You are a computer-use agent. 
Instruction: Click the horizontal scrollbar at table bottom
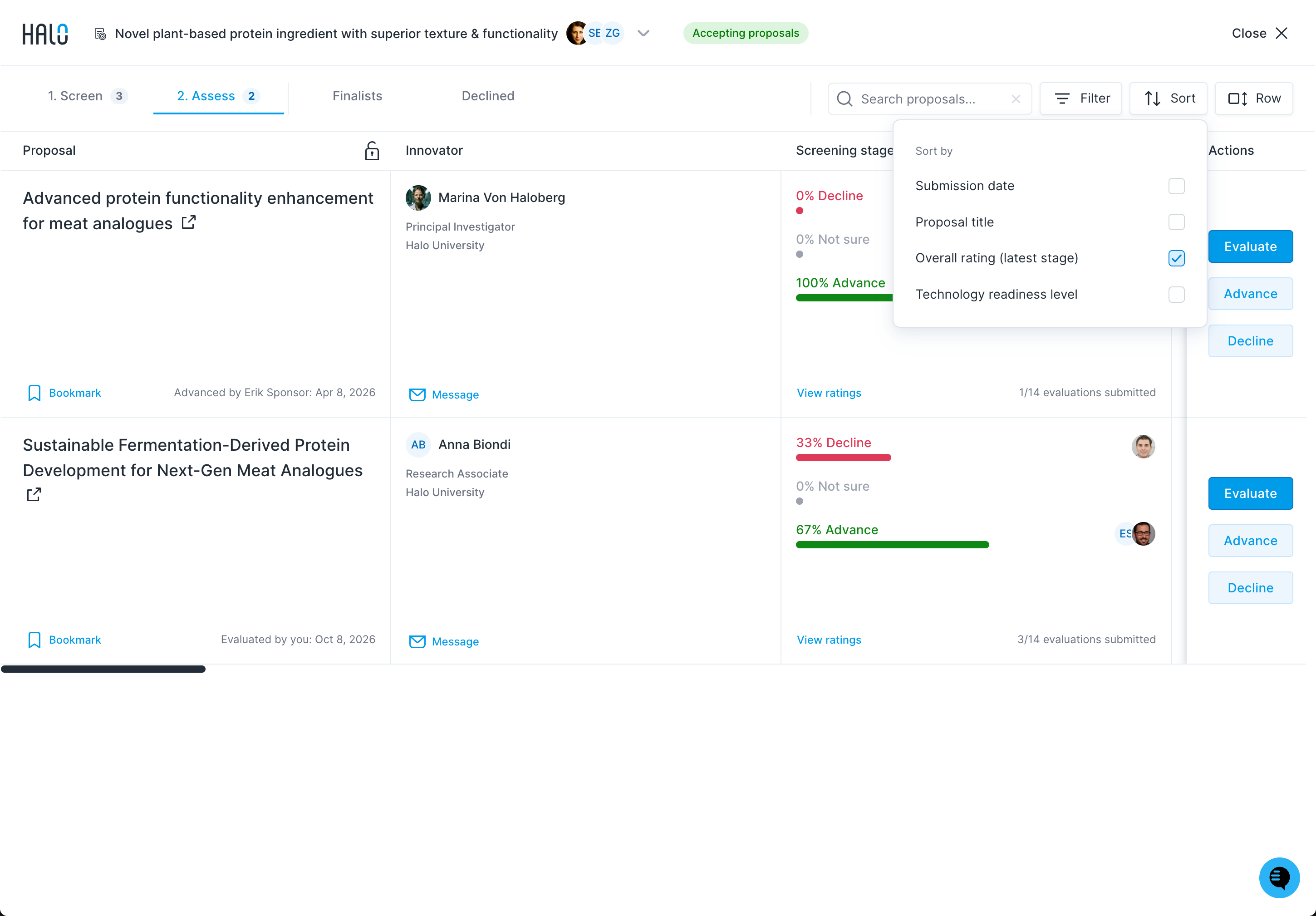(103, 669)
